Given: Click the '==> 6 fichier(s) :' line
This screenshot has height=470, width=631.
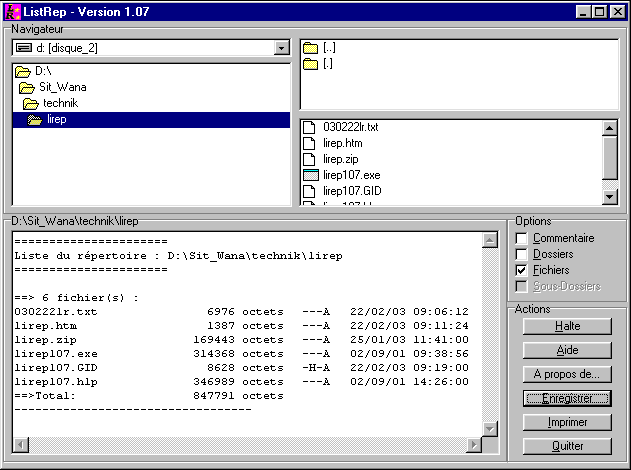Looking at the screenshot, I should (x=76, y=298).
